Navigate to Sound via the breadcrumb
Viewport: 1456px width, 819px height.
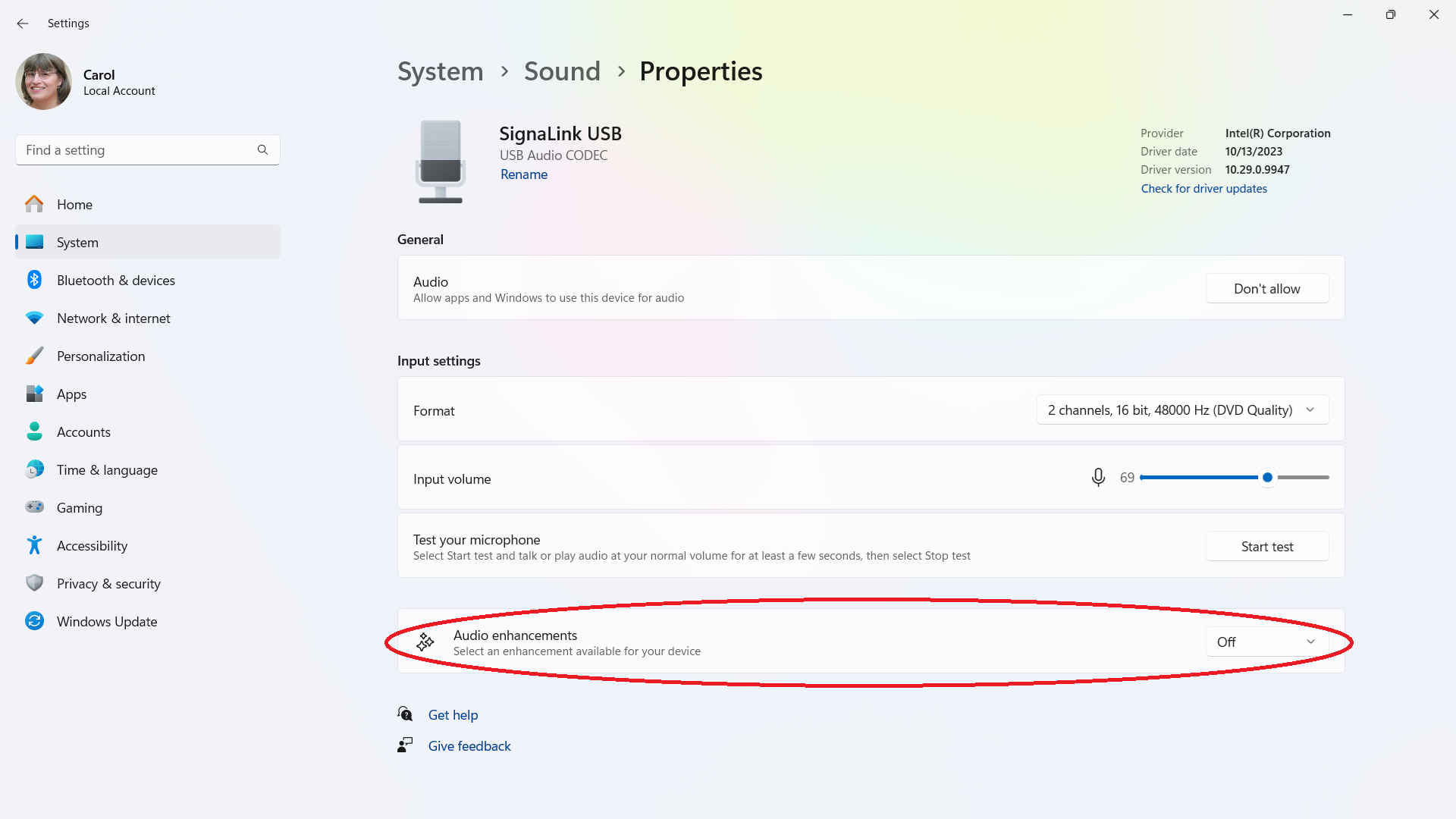click(x=561, y=71)
